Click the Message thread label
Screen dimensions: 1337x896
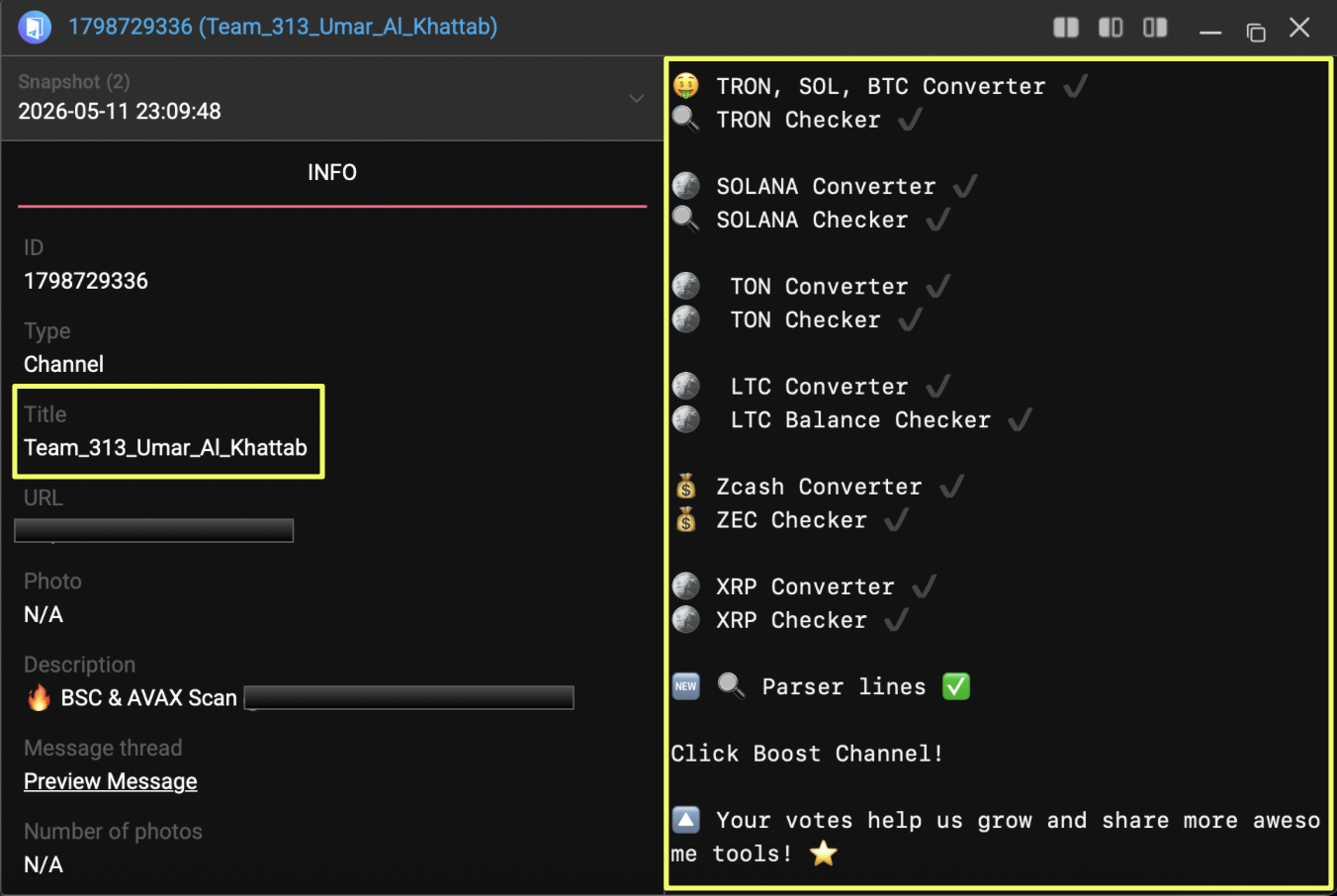[x=103, y=748]
